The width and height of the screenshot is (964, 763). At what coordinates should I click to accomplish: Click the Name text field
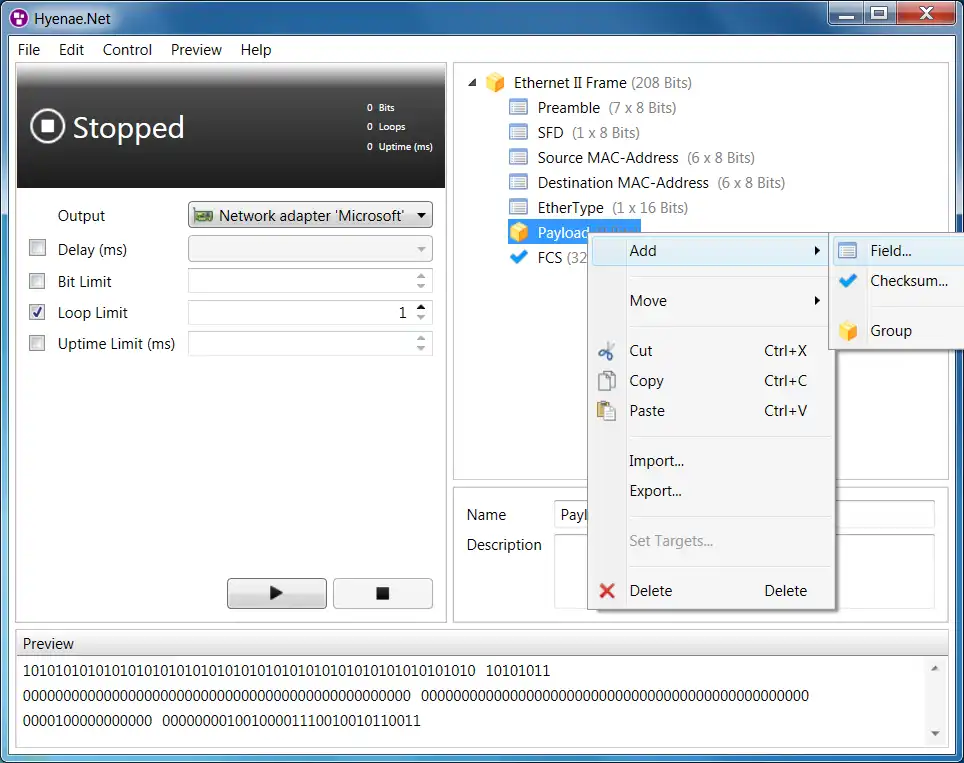[744, 515]
